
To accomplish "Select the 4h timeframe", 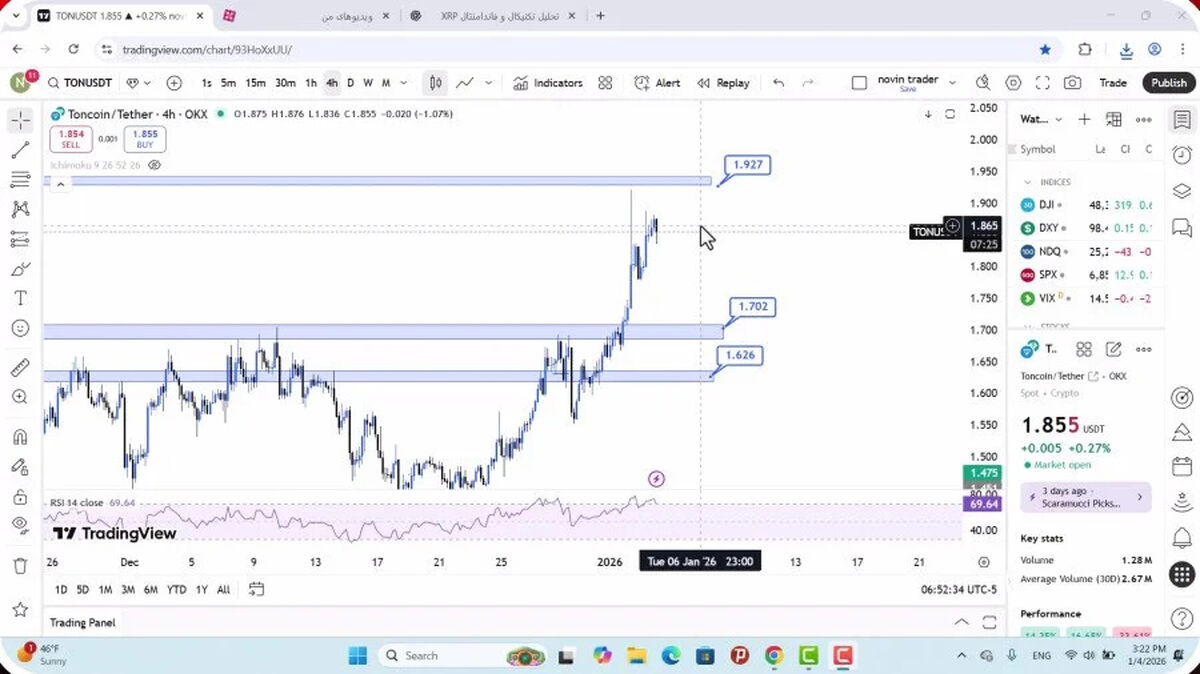I will coord(332,83).
